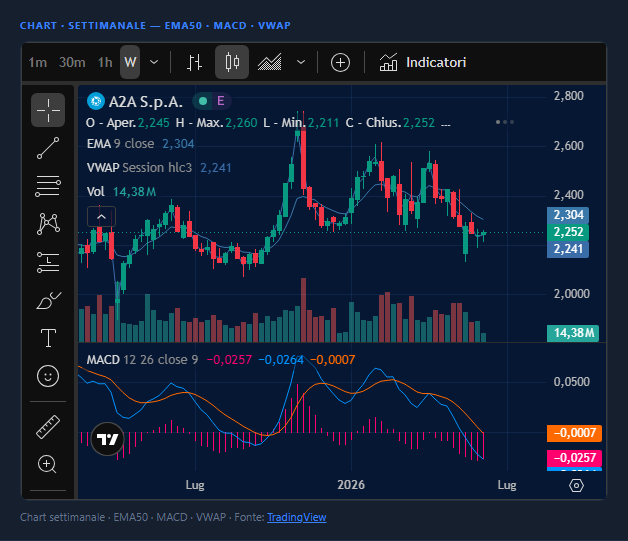This screenshot has height=541, width=628.
Task: Open the timeframe dropdown arrow
Action: (154, 62)
